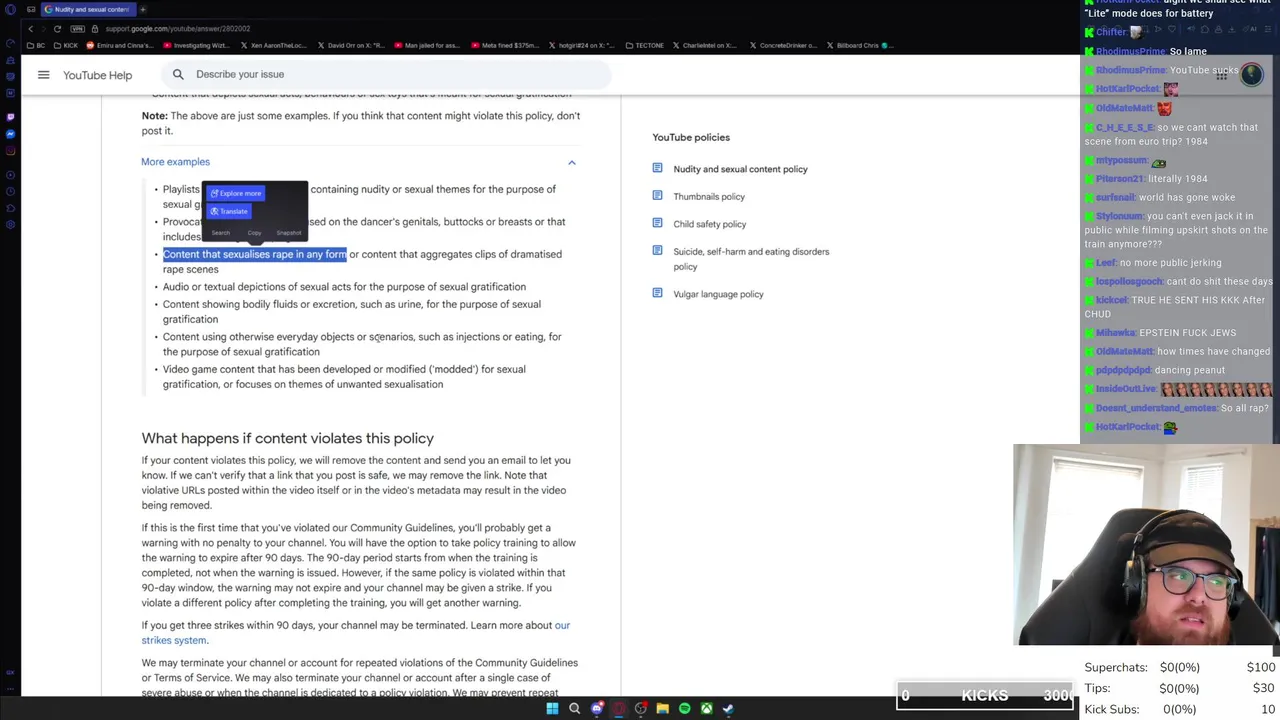Open the Meta fined $375m... bookmark
Viewport: 1280px width, 720px height.
(x=504, y=45)
